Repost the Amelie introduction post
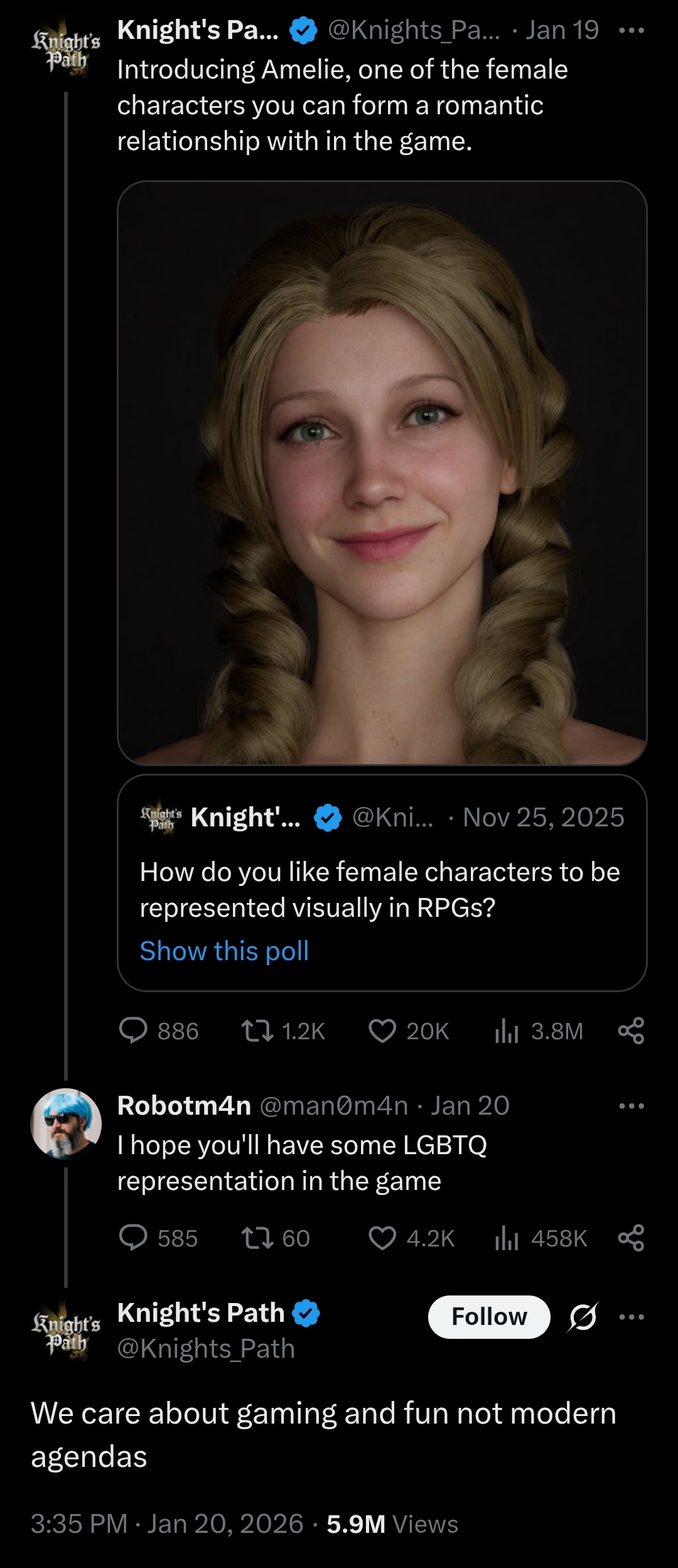 point(257,1030)
